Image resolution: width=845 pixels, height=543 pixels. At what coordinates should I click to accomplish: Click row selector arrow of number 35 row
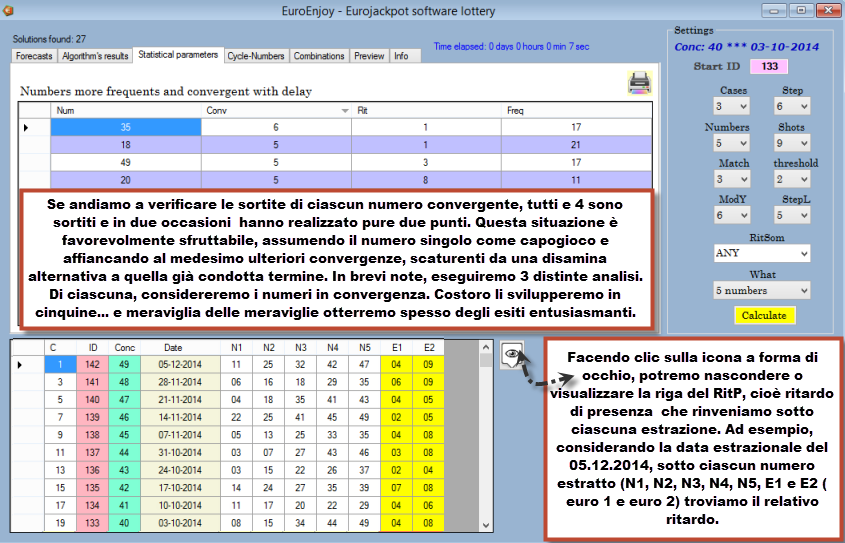pos(34,127)
